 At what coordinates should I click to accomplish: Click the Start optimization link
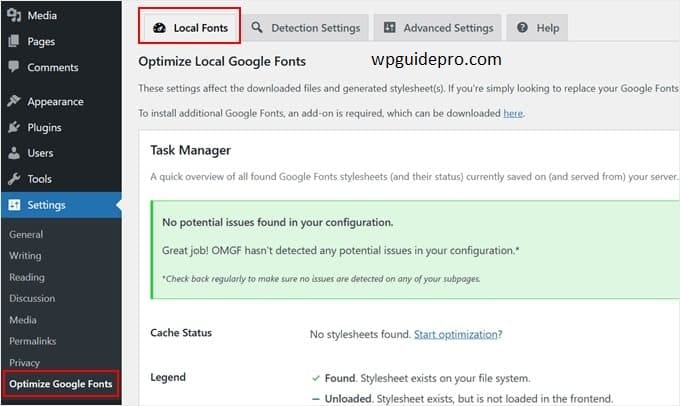455,334
